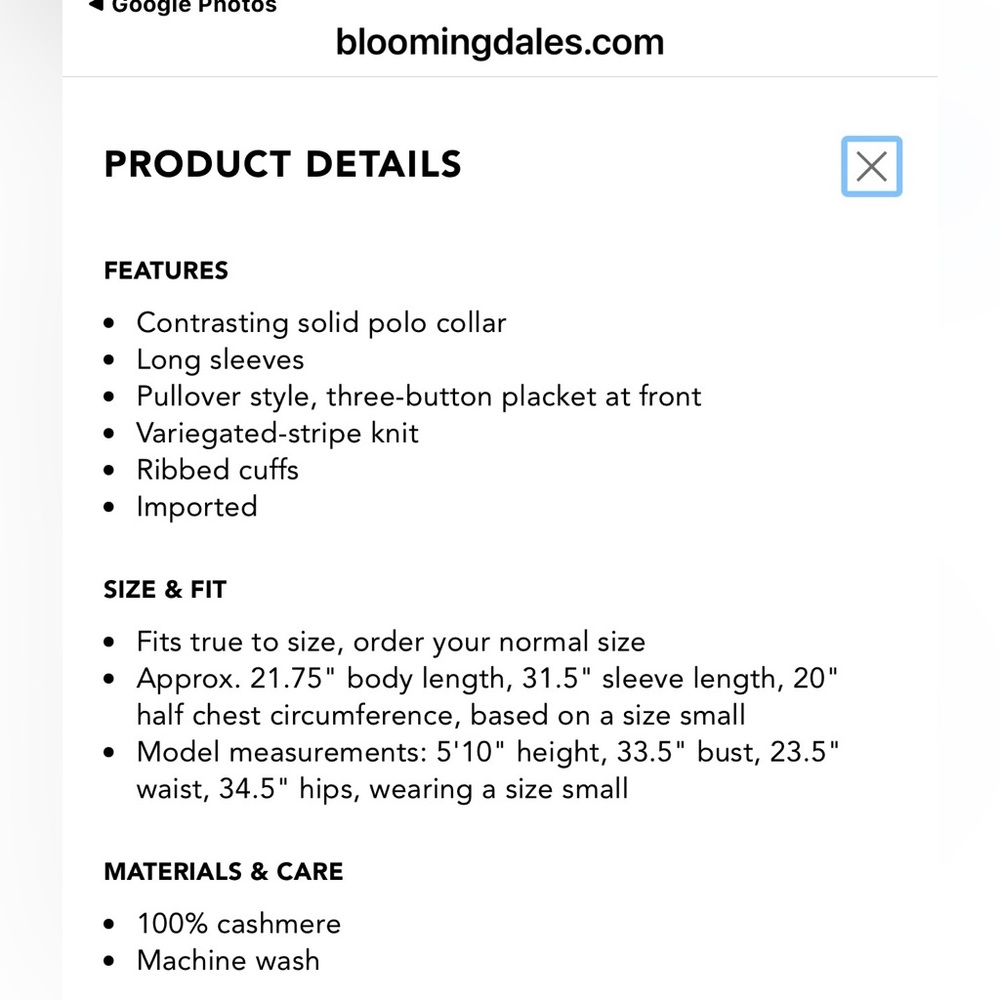The width and height of the screenshot is (1000, 1000).
Task: Return to the Google Photos app label
Action: [x=194, y=7]
